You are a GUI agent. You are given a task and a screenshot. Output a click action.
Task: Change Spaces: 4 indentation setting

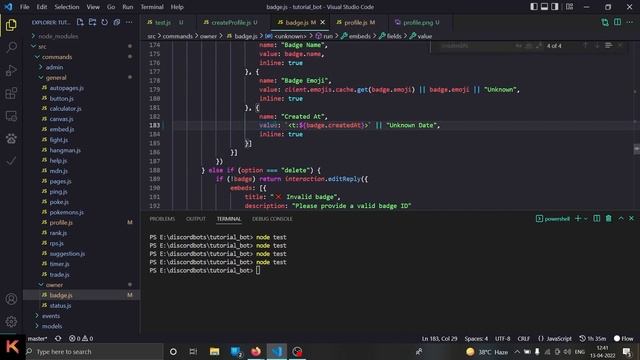[x=476, y=338]
